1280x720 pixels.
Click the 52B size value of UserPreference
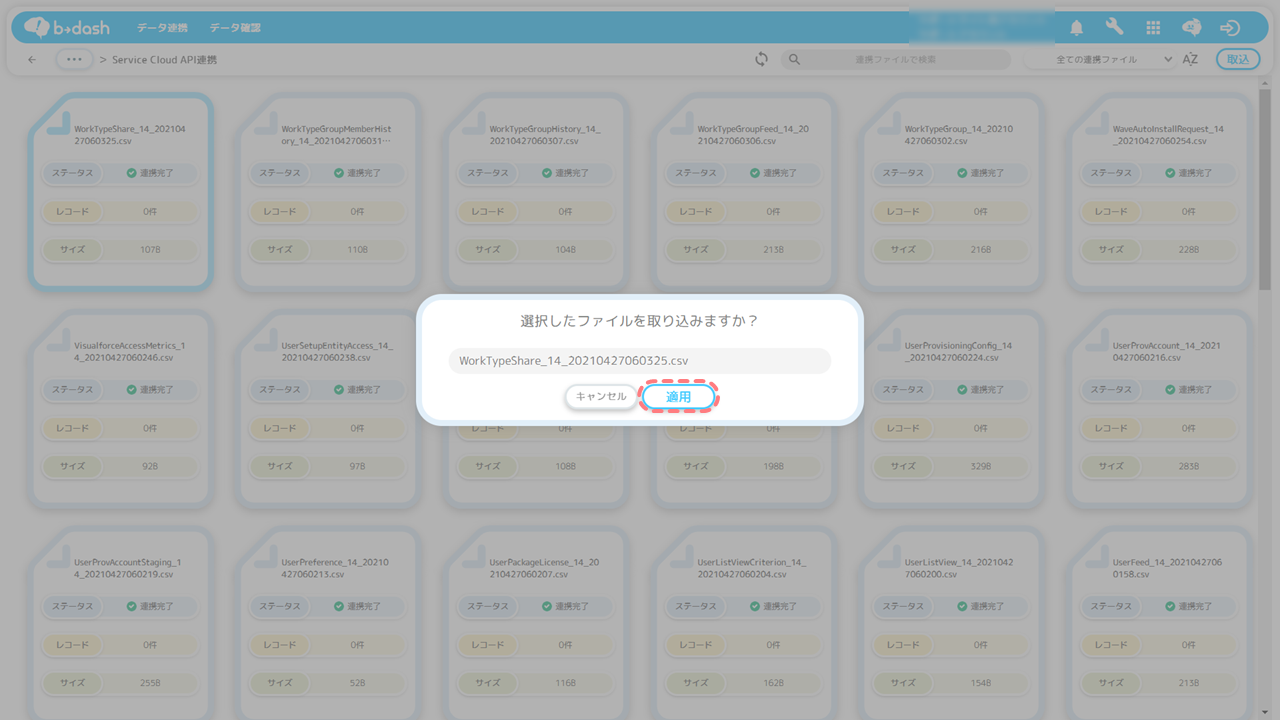click(x=357, y=683)
